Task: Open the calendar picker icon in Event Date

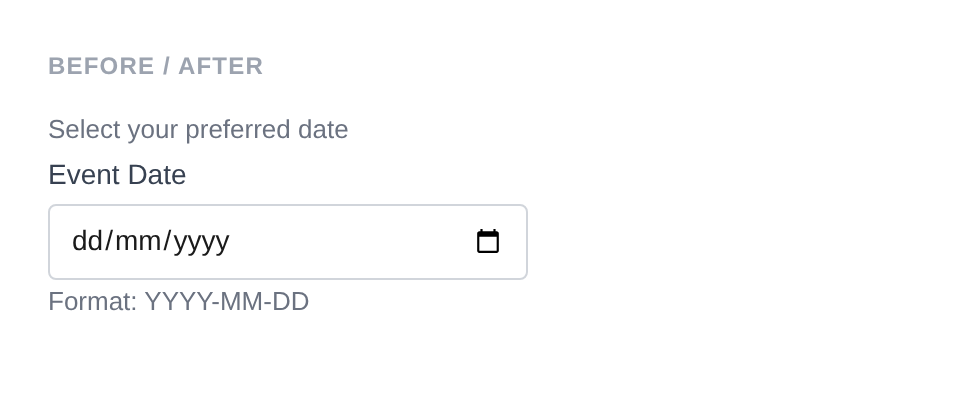Action: [487, 242]
